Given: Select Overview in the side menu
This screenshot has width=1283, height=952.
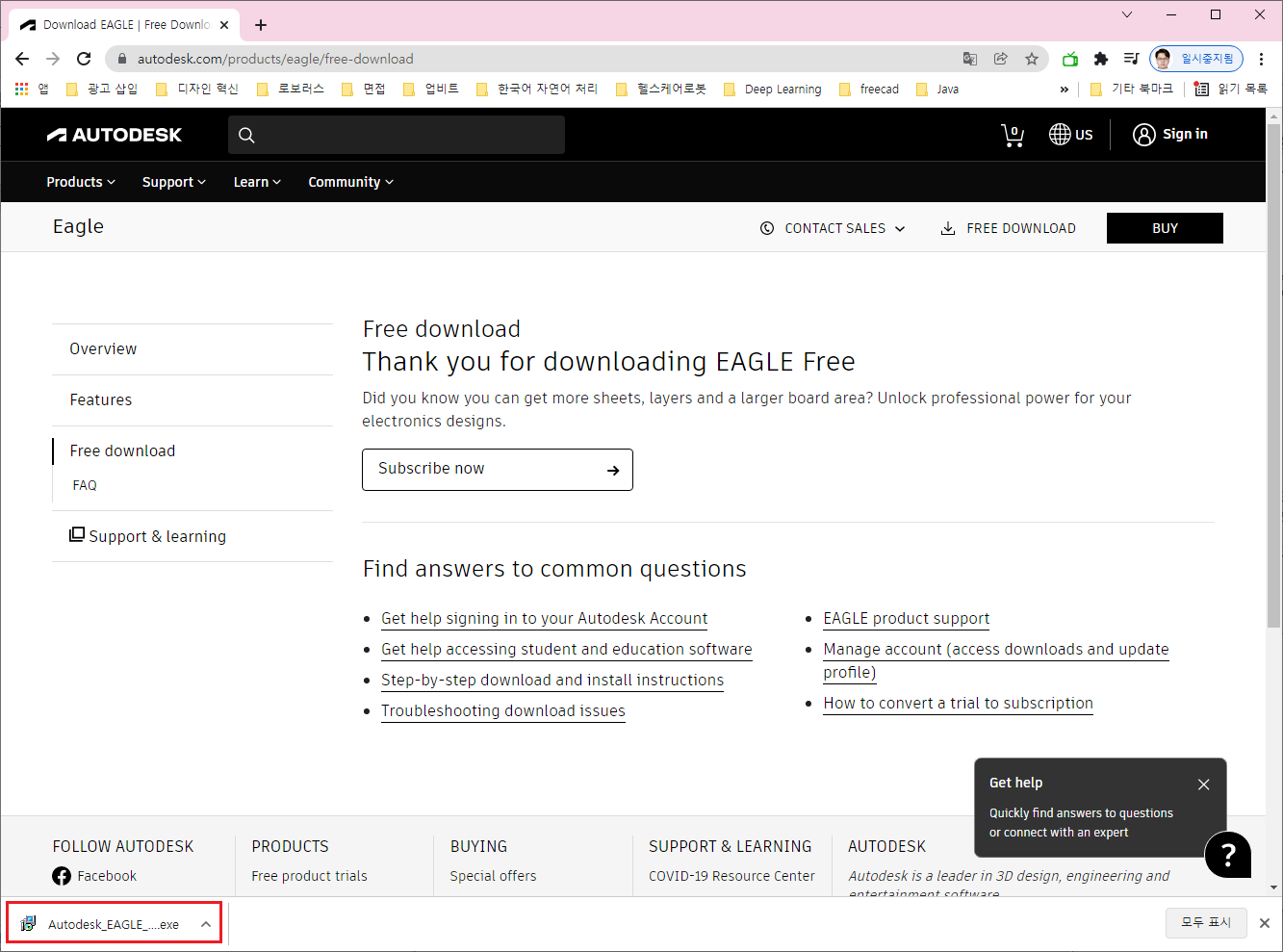Looking at the screenshot, I should coord(103,348).
